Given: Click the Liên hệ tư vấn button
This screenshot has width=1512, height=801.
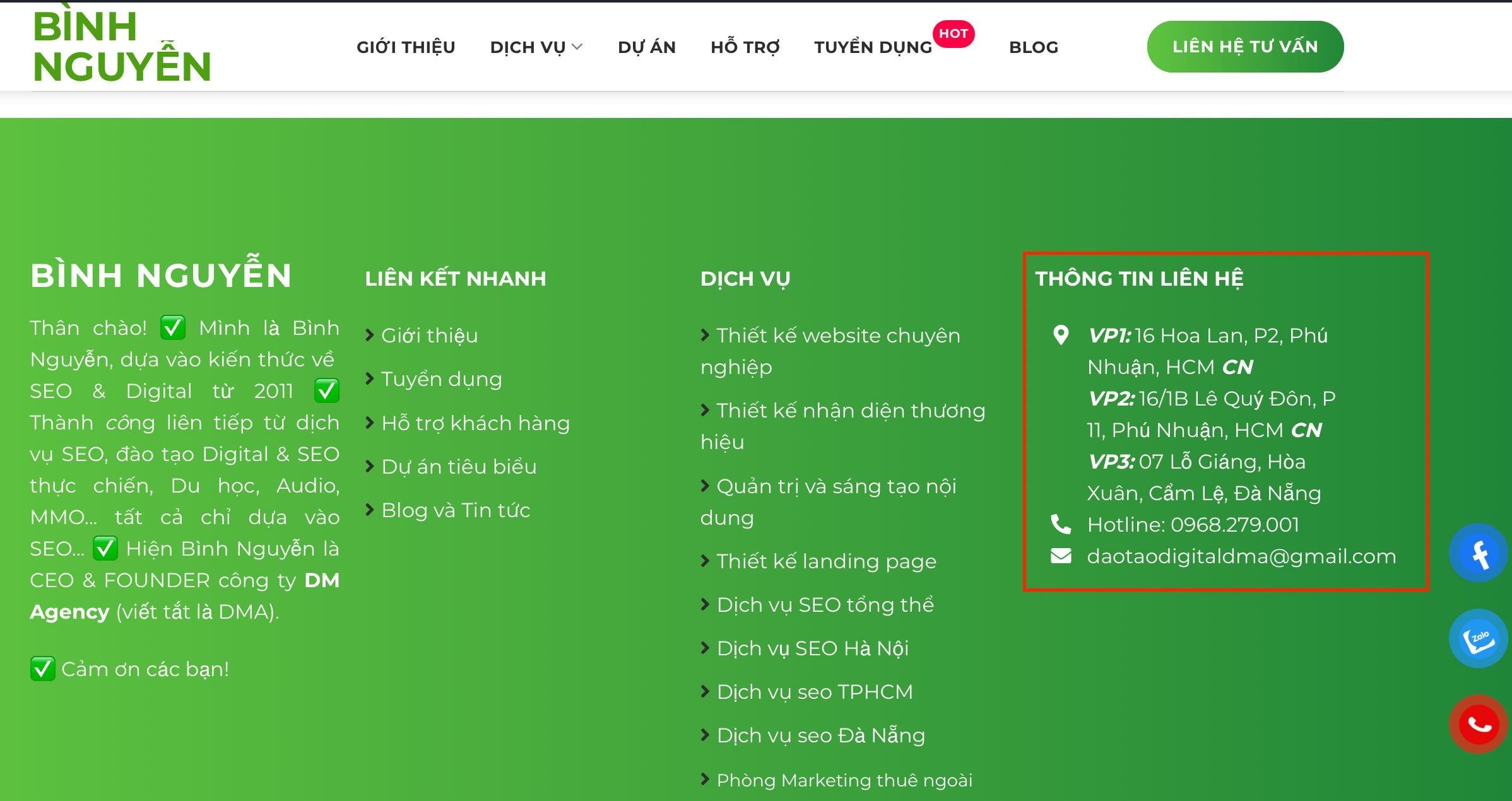Looking at the screenshot, I should (1245, 47).
